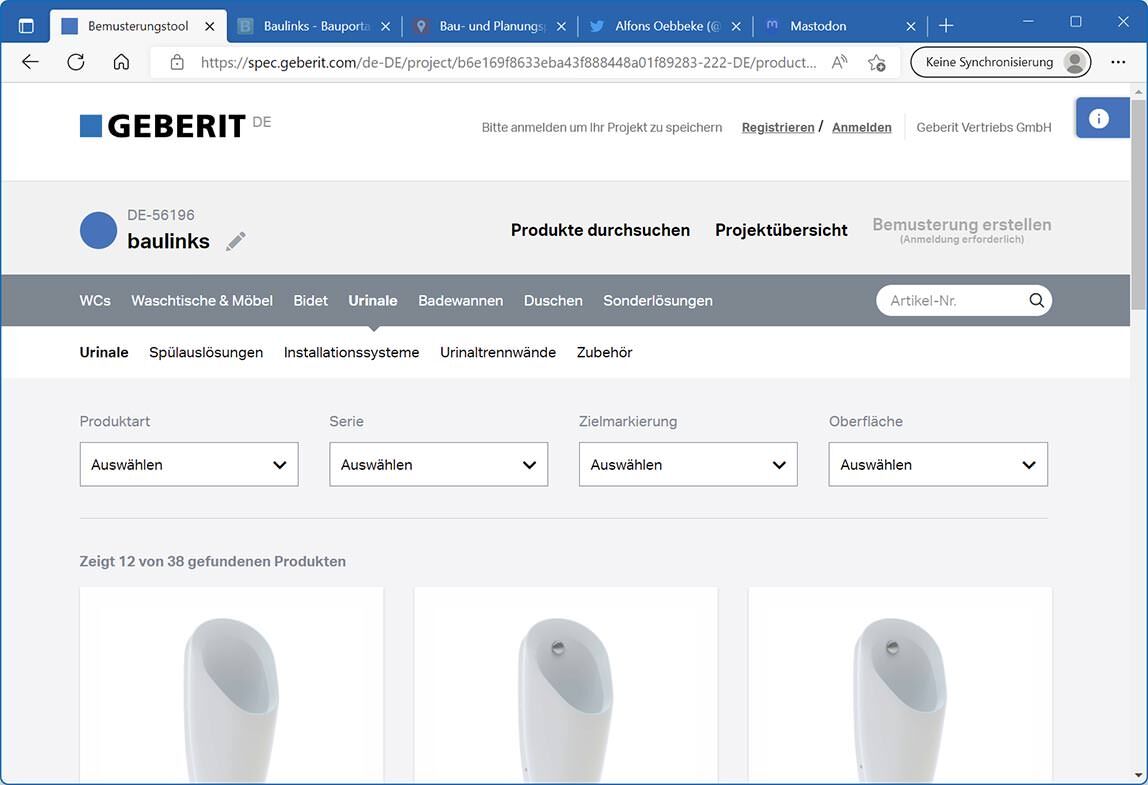Image resolution: width=1148 pixels, height=785 pixels.
Task: Select the Duschen category
Action: (x=554, y=300)
